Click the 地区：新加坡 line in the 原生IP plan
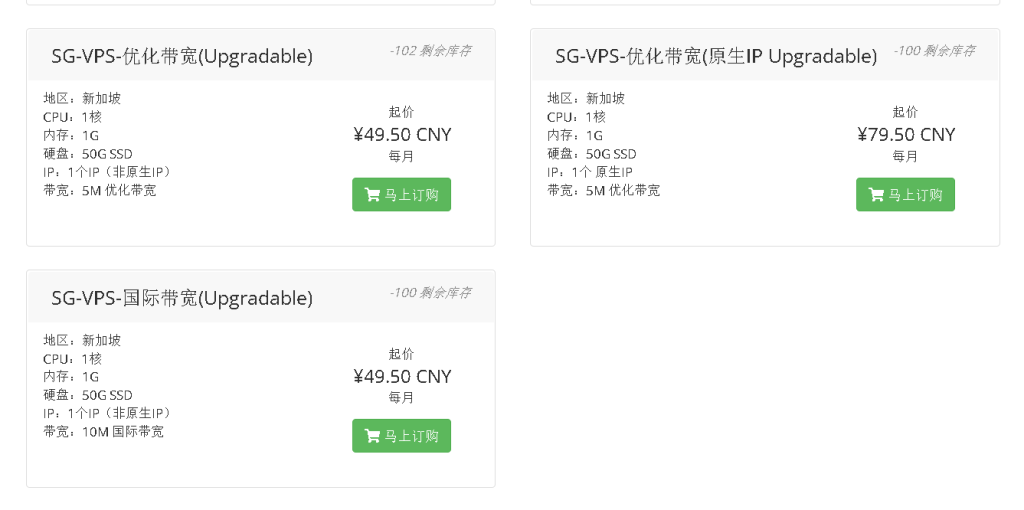 point(586,98)
